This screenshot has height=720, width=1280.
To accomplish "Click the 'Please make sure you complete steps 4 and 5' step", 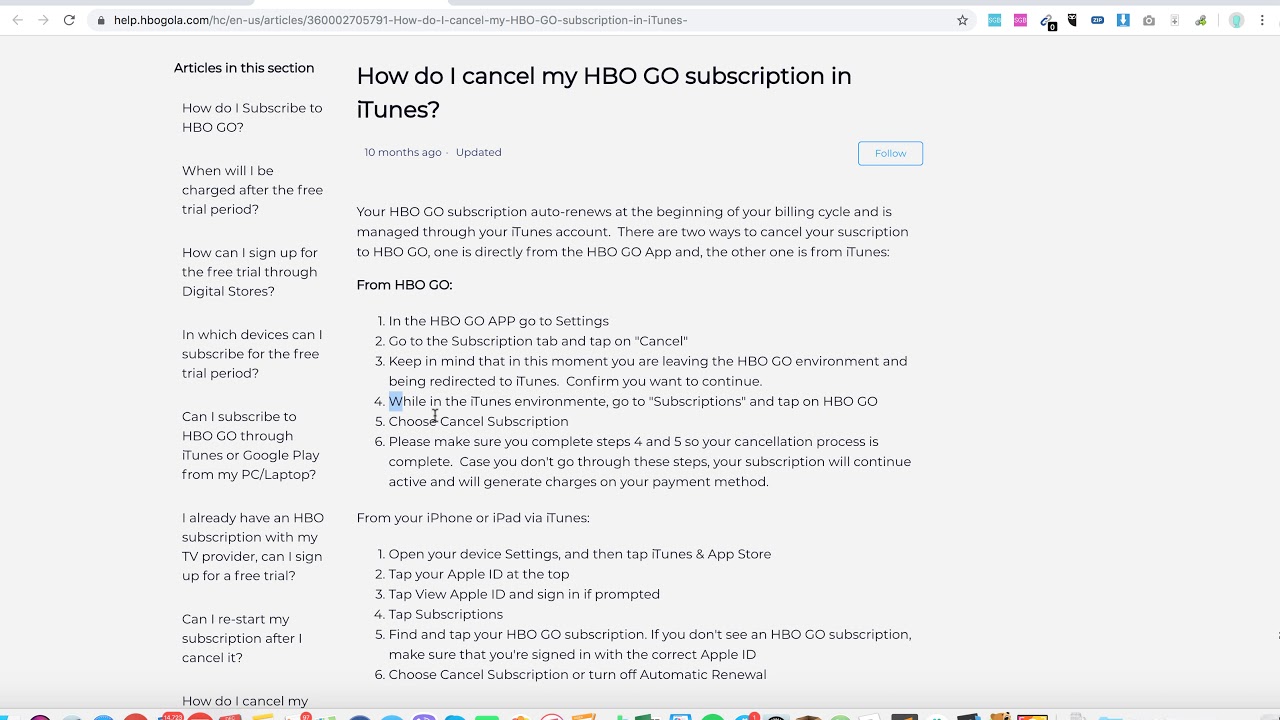I will [x=650, y=461].
